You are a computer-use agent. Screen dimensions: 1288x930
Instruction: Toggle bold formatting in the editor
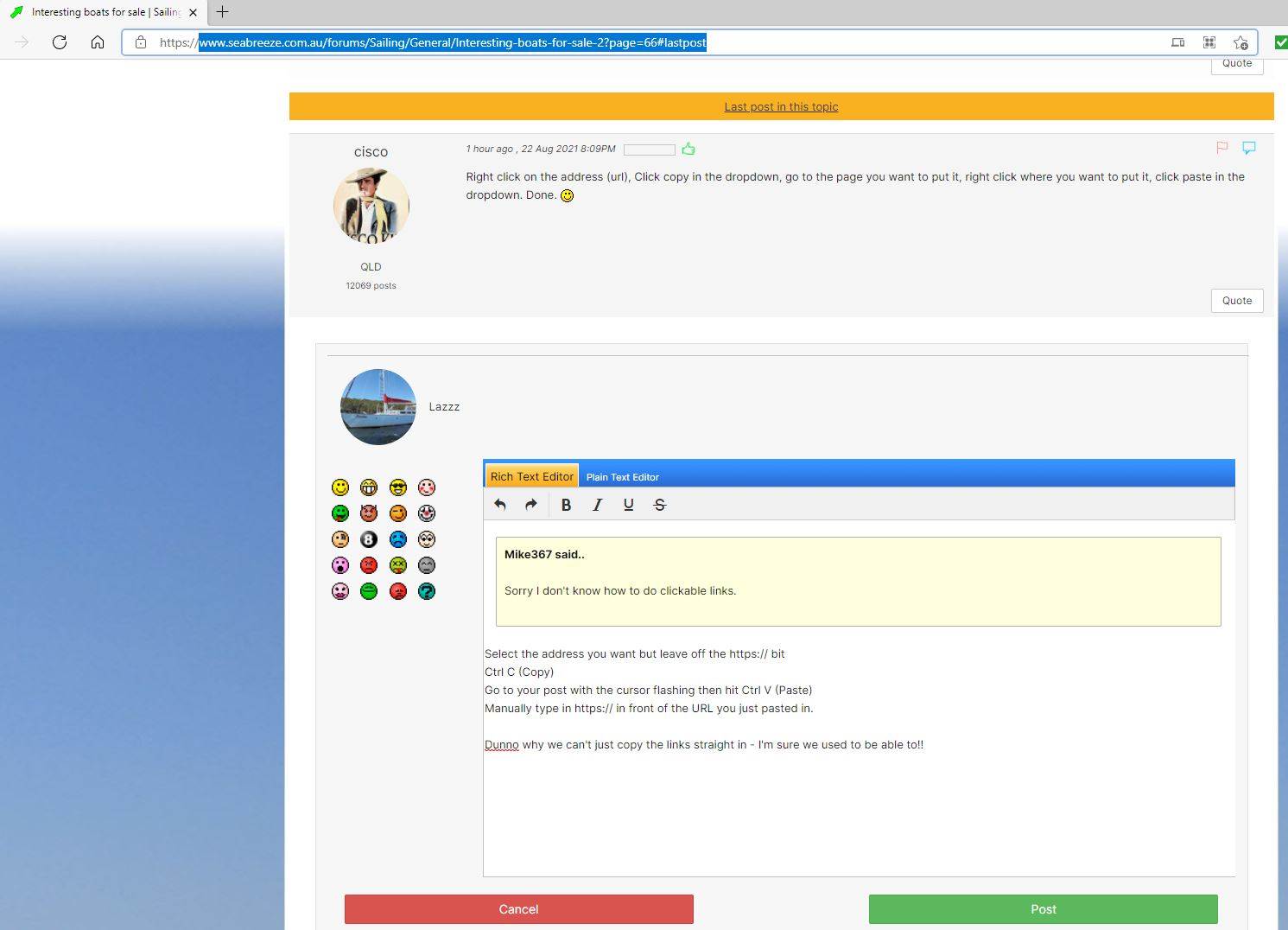[x=566, y=505]
